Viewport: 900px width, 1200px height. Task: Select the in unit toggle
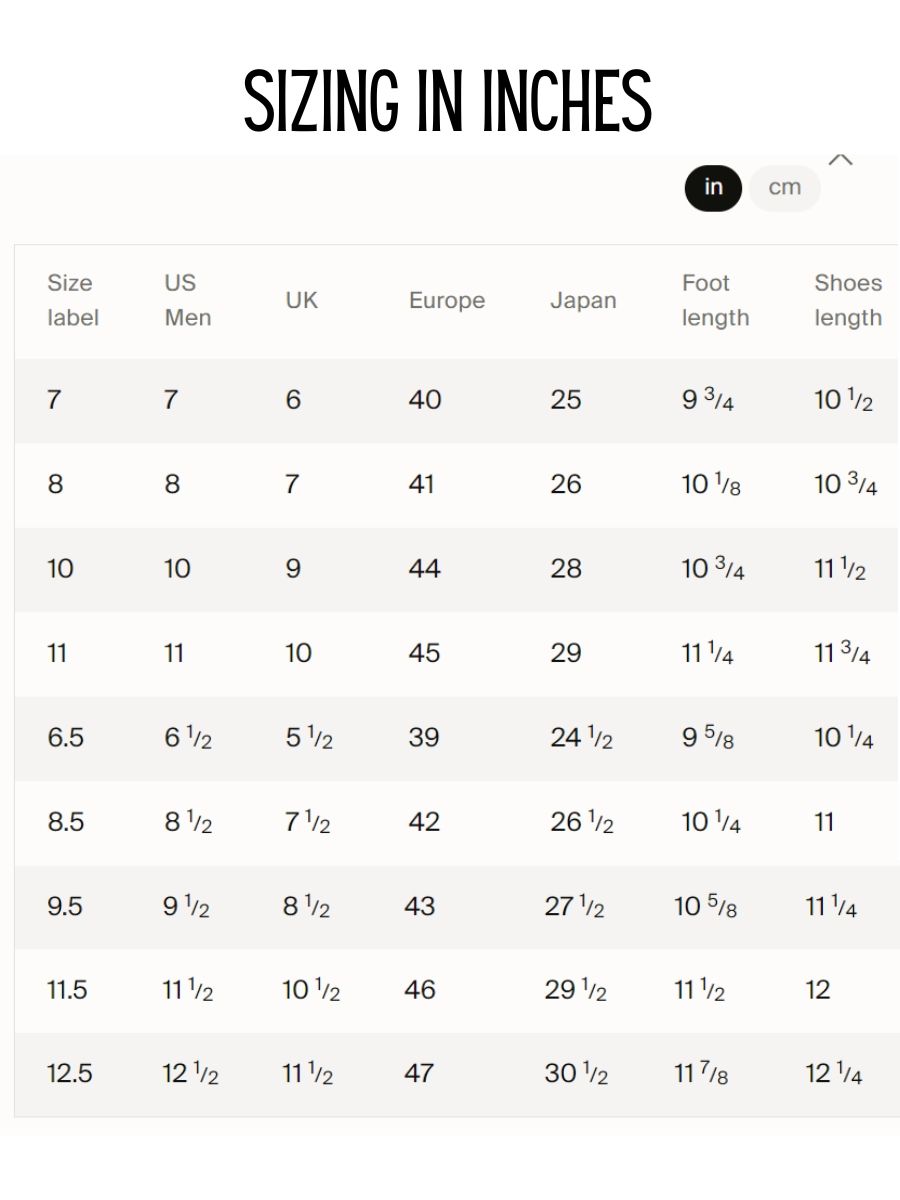(713, 188)
